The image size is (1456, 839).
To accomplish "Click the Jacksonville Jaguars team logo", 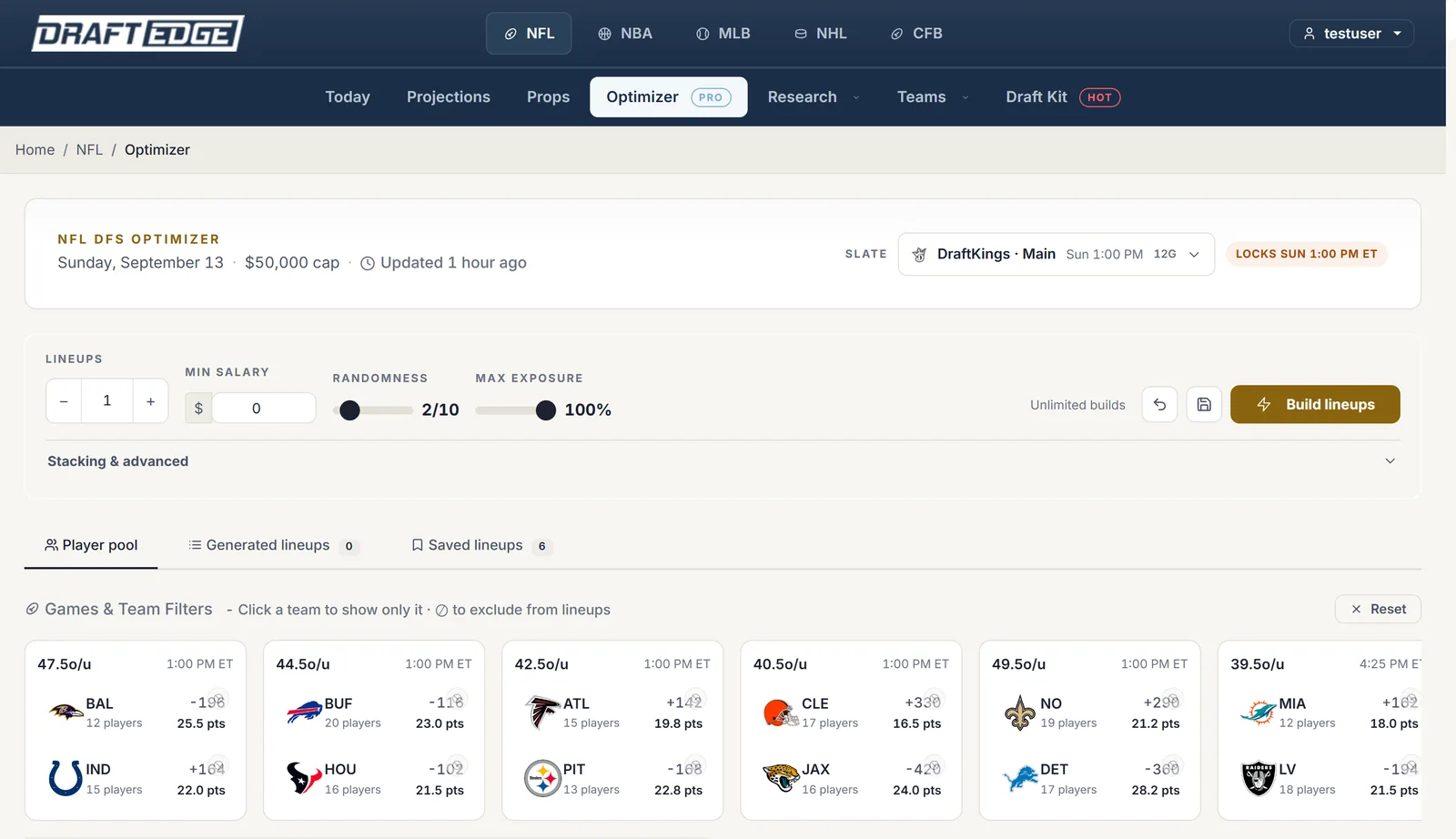I will pos(781,778).
